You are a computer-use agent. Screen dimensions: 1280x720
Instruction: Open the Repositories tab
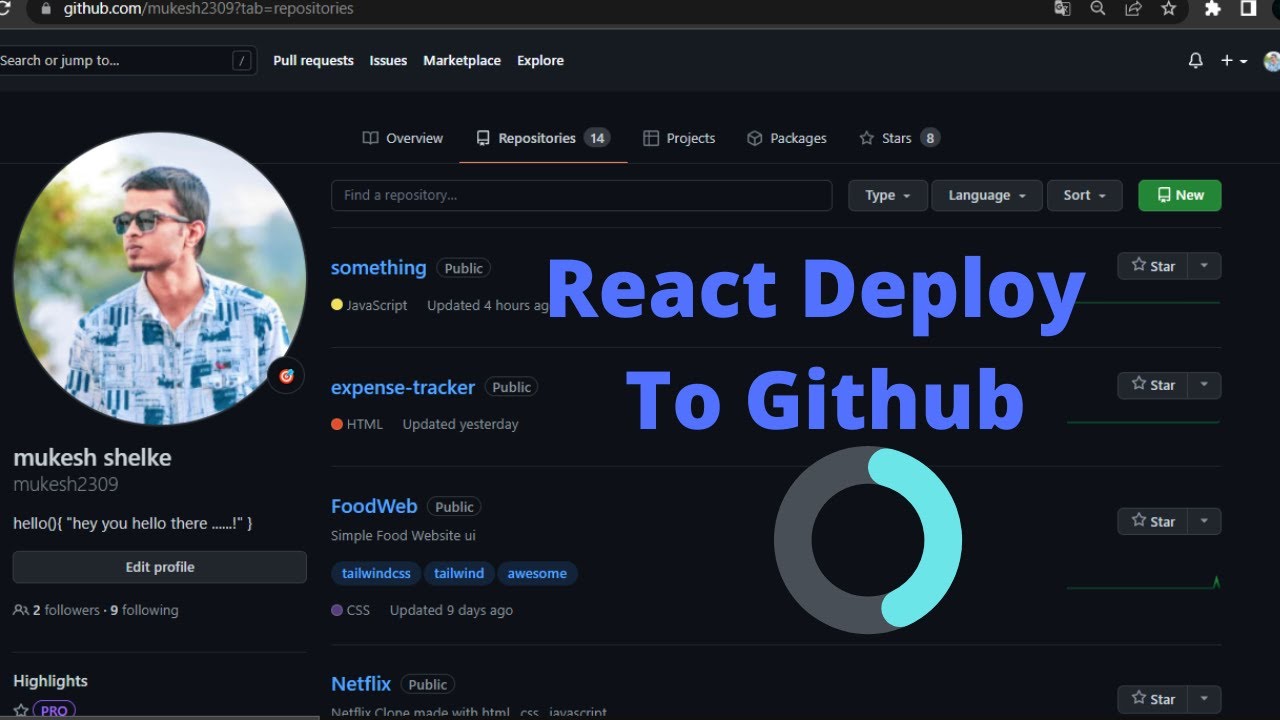[543, 138]
